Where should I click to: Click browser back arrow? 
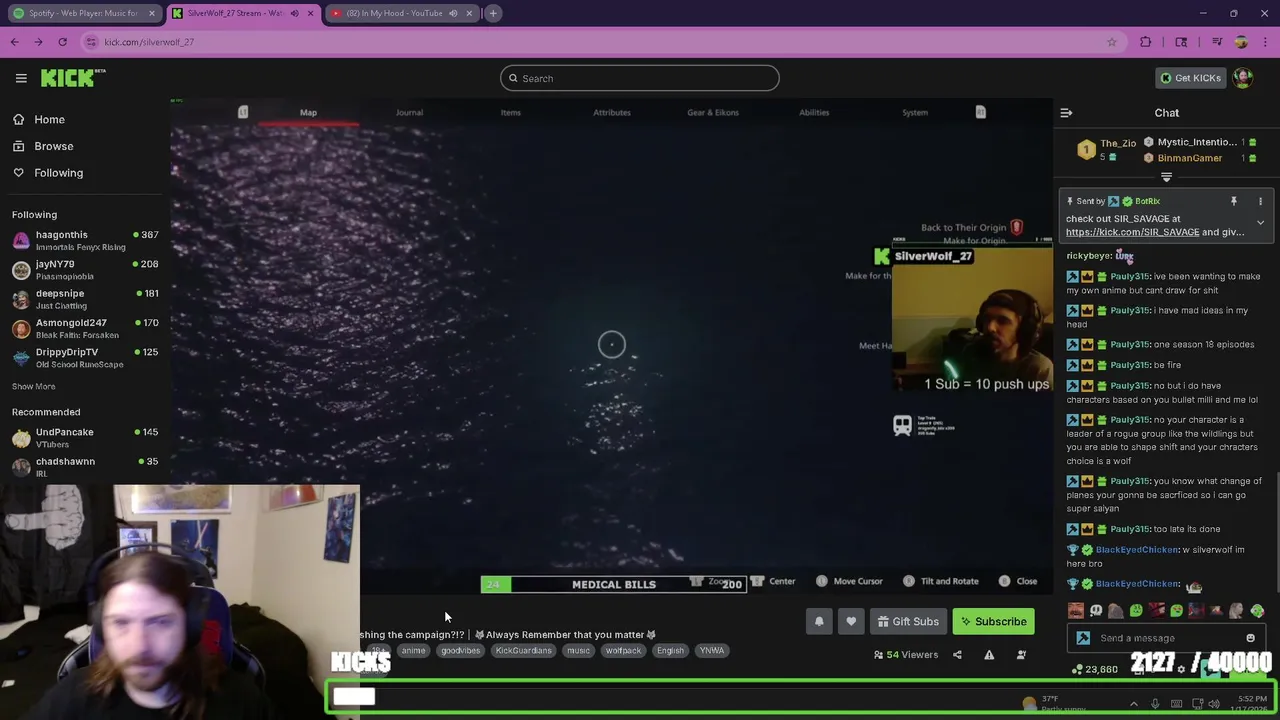[14, 42]
